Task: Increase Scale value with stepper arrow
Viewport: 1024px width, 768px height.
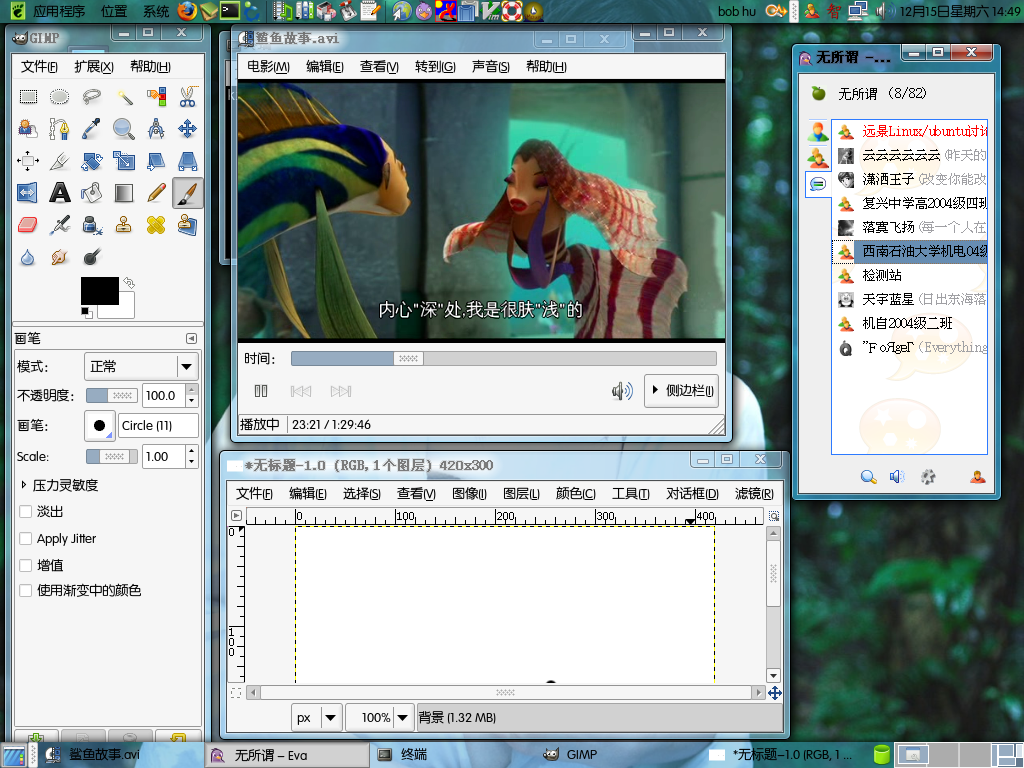Action: 191,451
